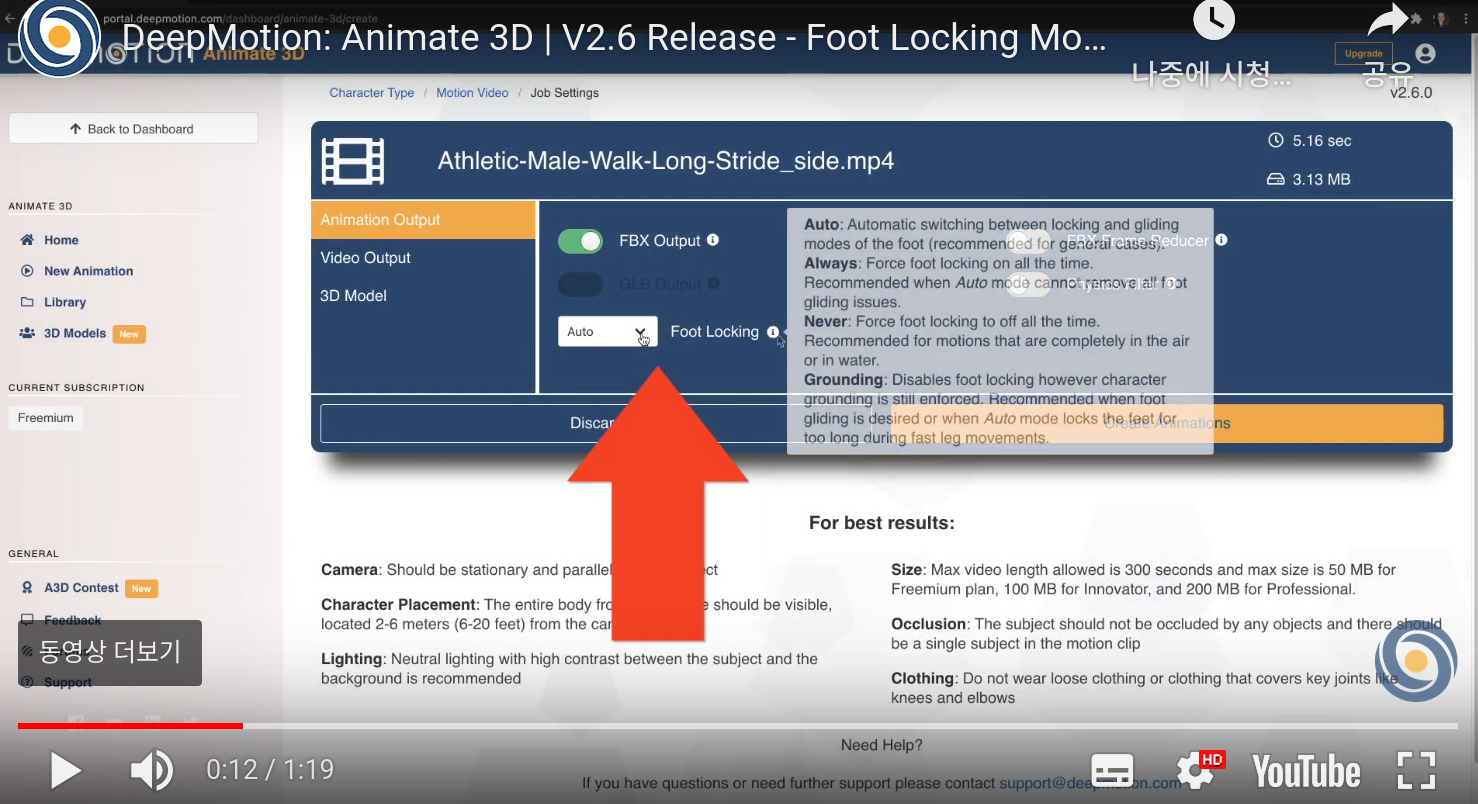Select the 3D Model tab
The width and height of the screenshot is (1478, 804).
424,296
